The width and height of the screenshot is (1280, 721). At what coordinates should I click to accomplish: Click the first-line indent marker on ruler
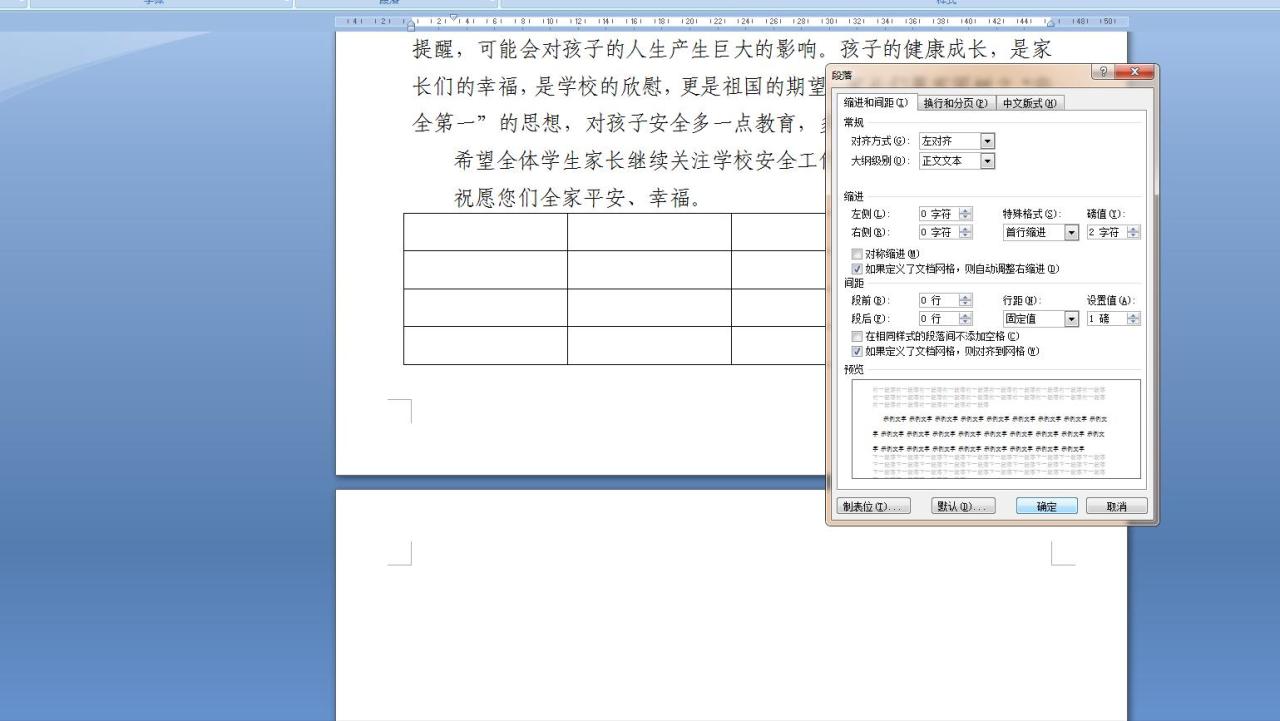tap(454, 17)
